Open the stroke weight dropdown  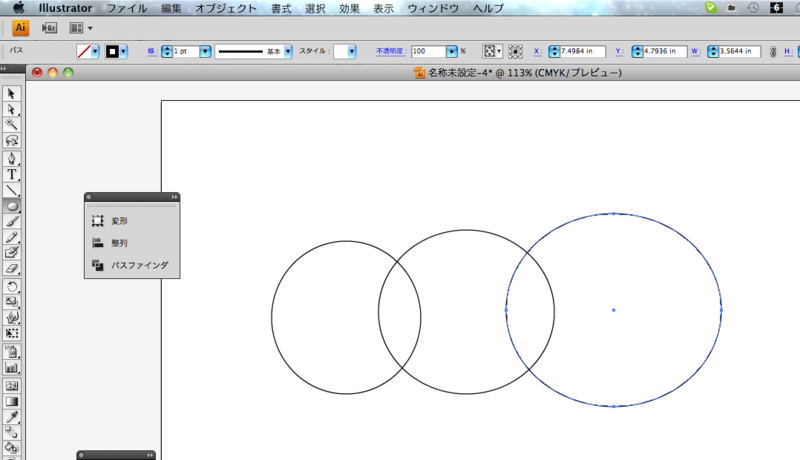click(x=205, y=51)
